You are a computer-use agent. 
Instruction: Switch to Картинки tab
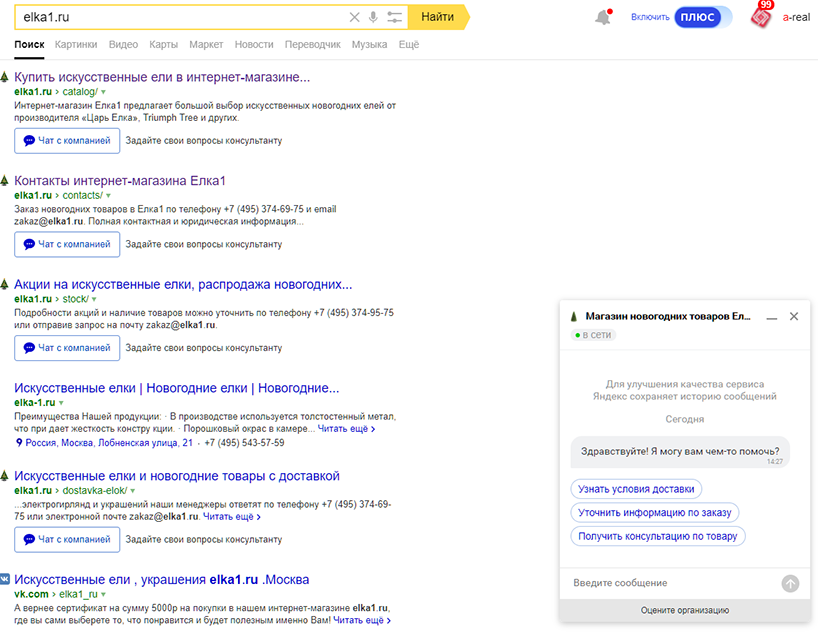(x=76, y=44)
